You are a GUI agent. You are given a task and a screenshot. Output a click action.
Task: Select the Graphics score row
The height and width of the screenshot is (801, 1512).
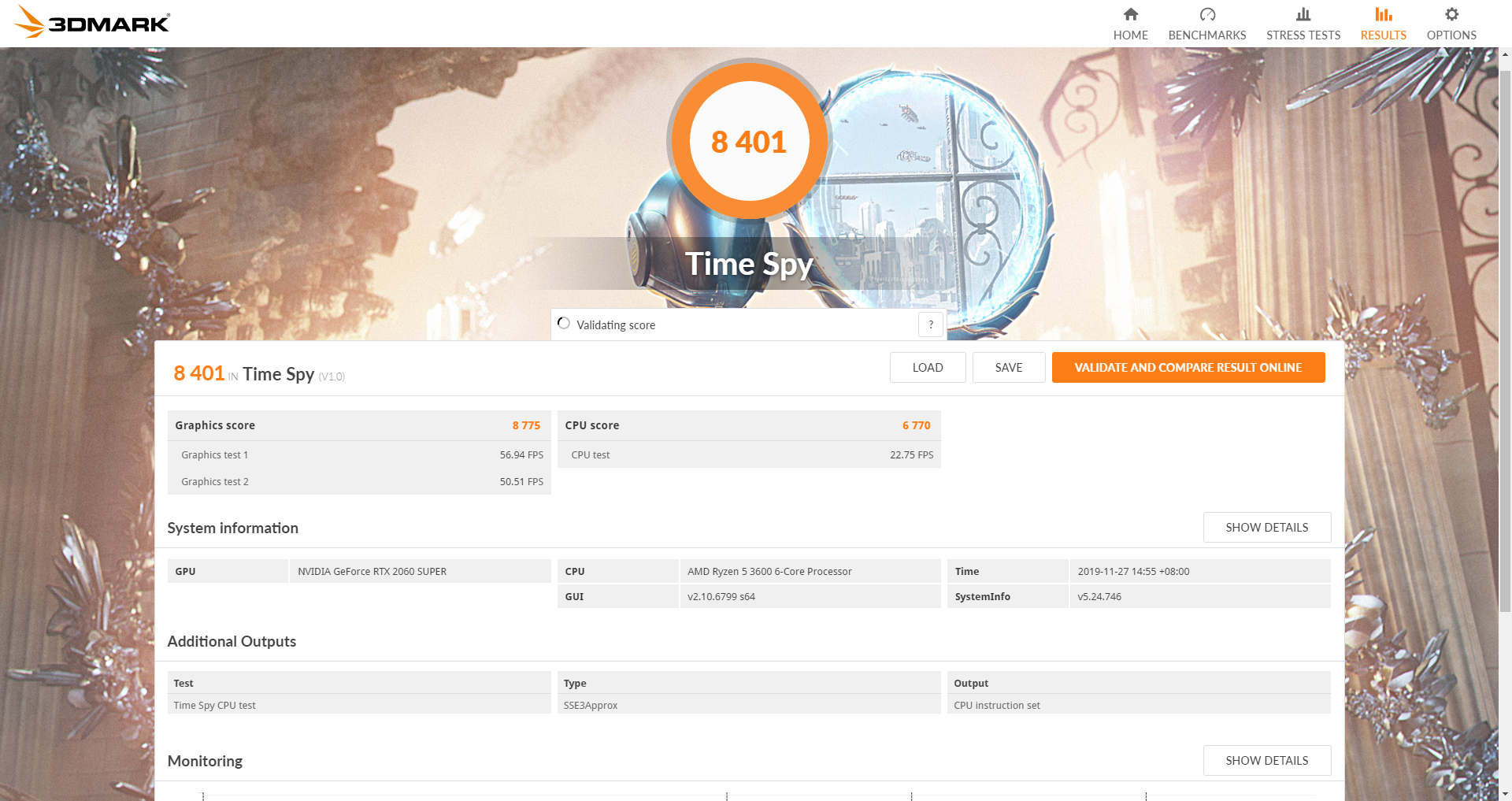pos(358,425)
